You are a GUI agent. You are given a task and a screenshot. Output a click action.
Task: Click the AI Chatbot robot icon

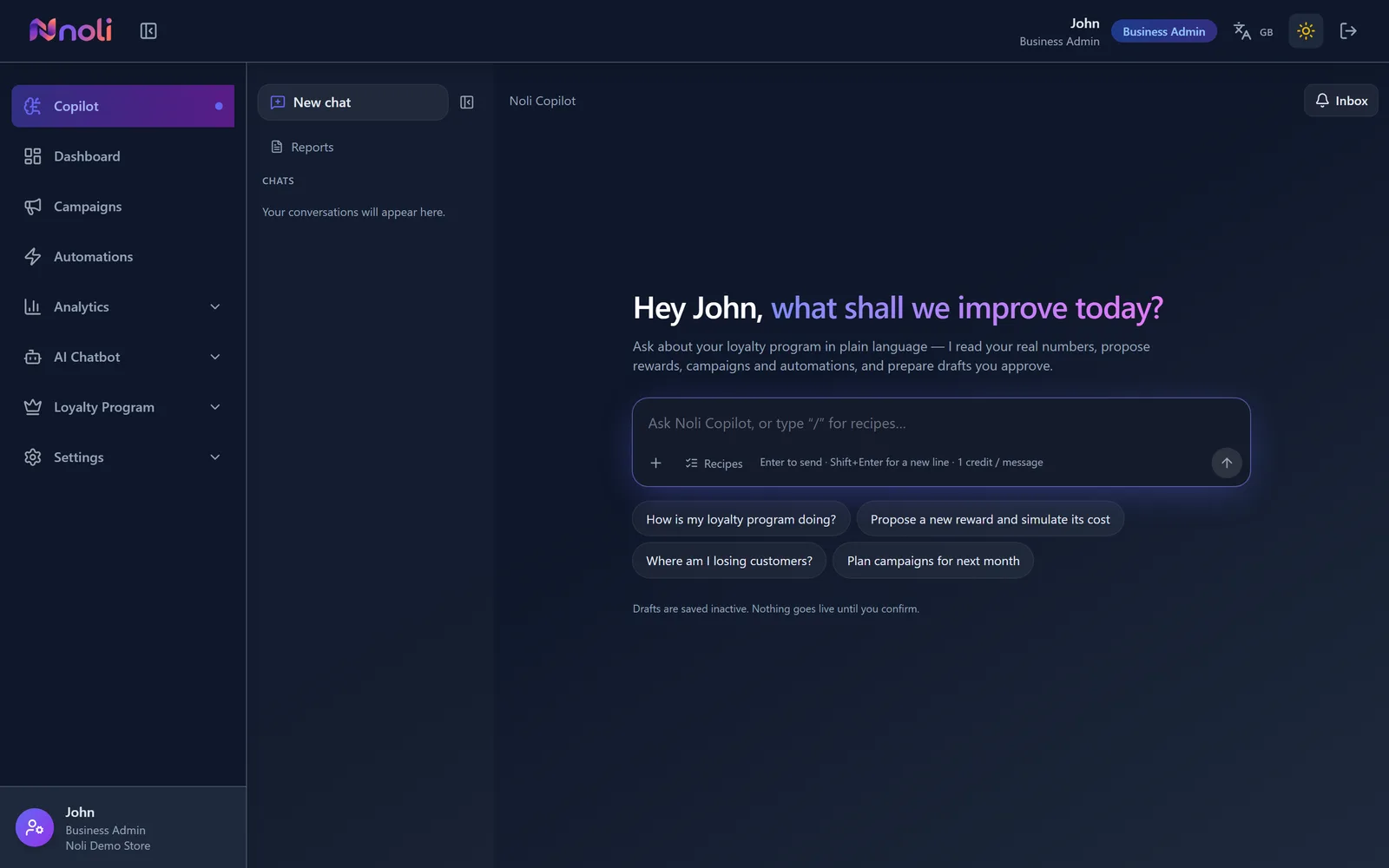33,357
